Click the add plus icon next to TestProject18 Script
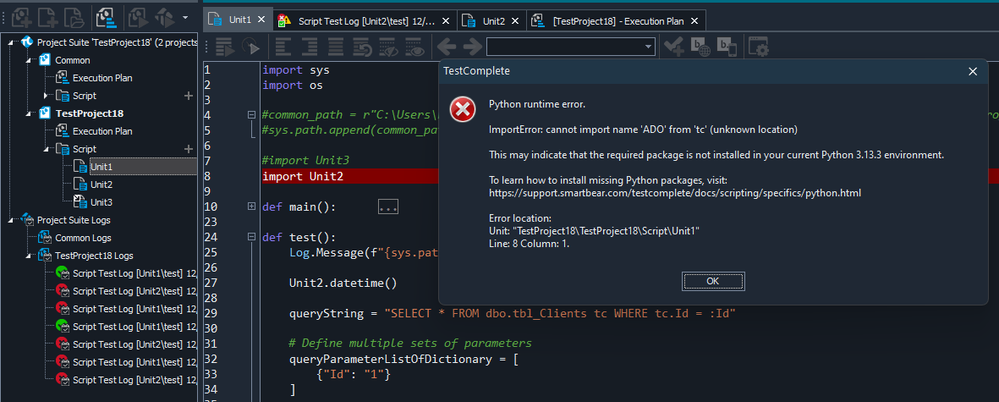 click(x=188, y=149)
